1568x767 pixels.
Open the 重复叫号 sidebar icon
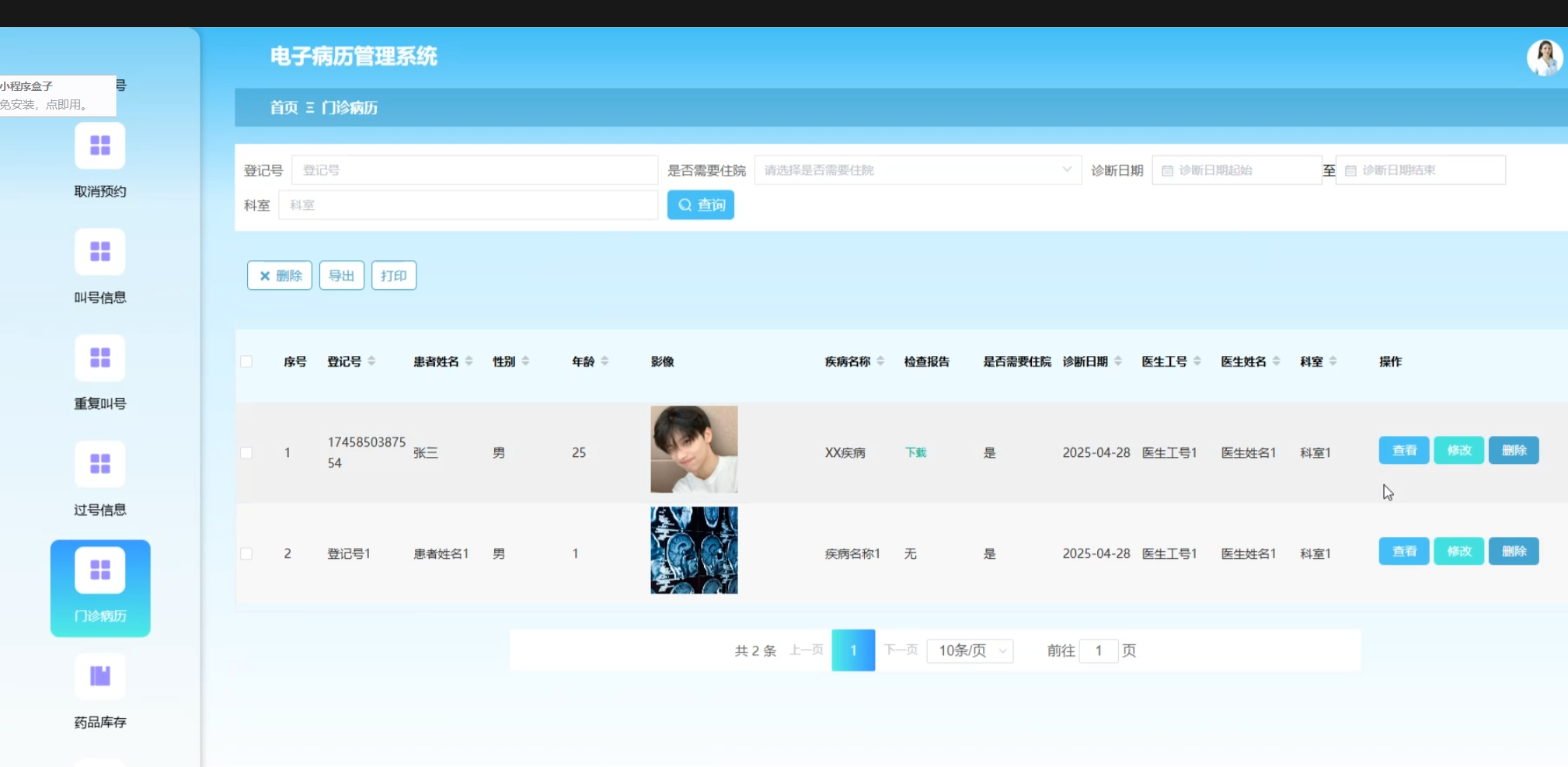(x=99, y=358)
